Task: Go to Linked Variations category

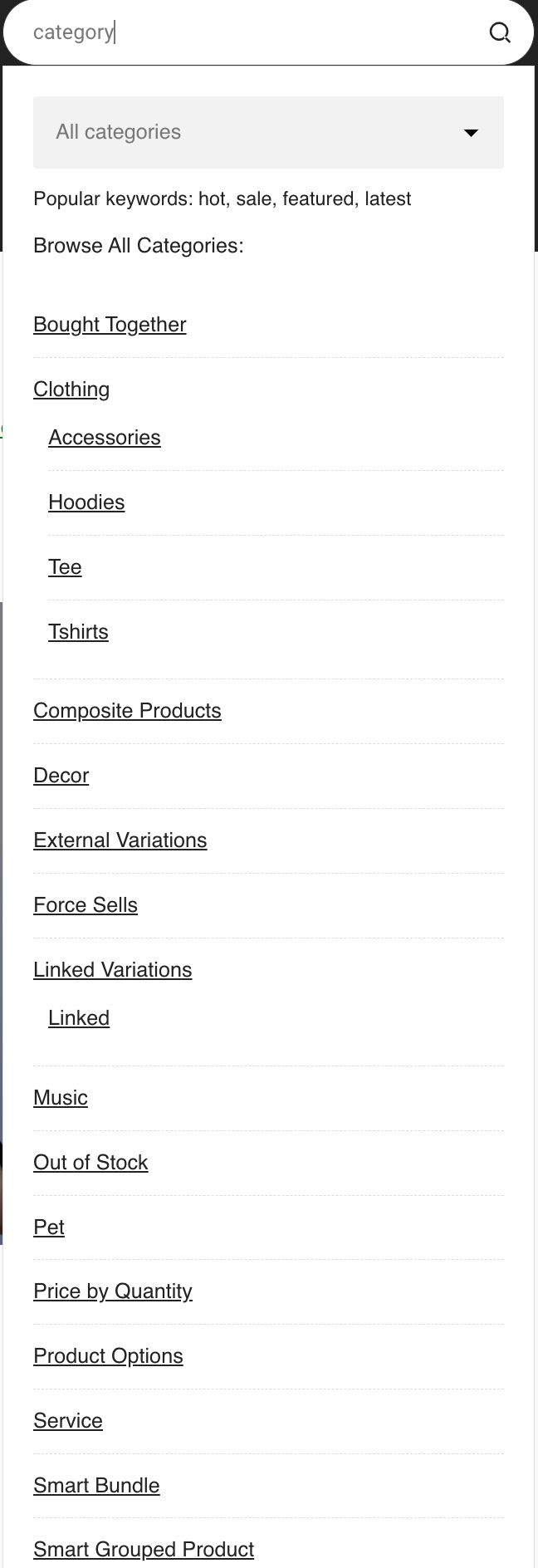Action: click(112, 970)
